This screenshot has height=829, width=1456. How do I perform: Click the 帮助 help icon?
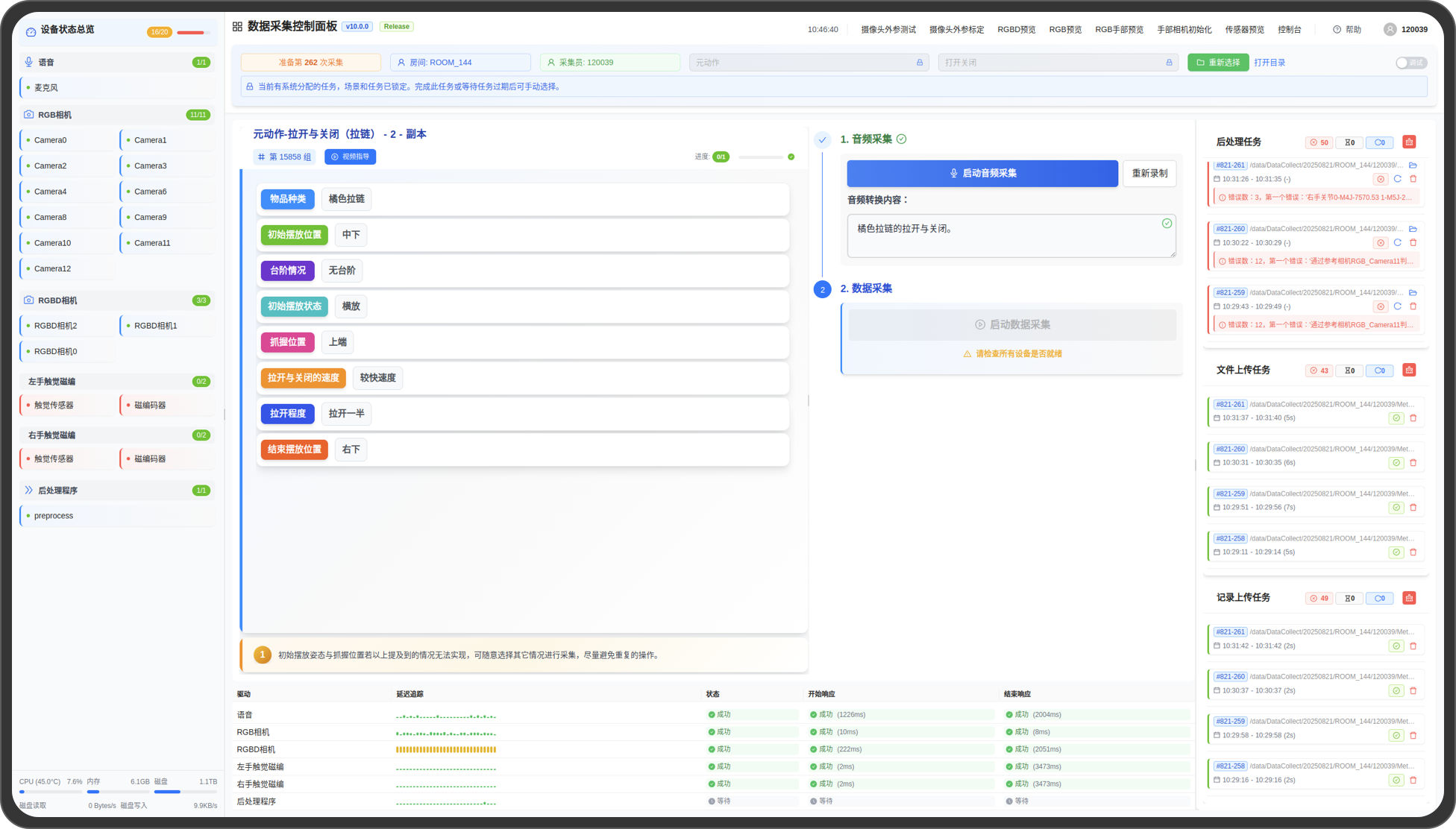[1337, 30]
